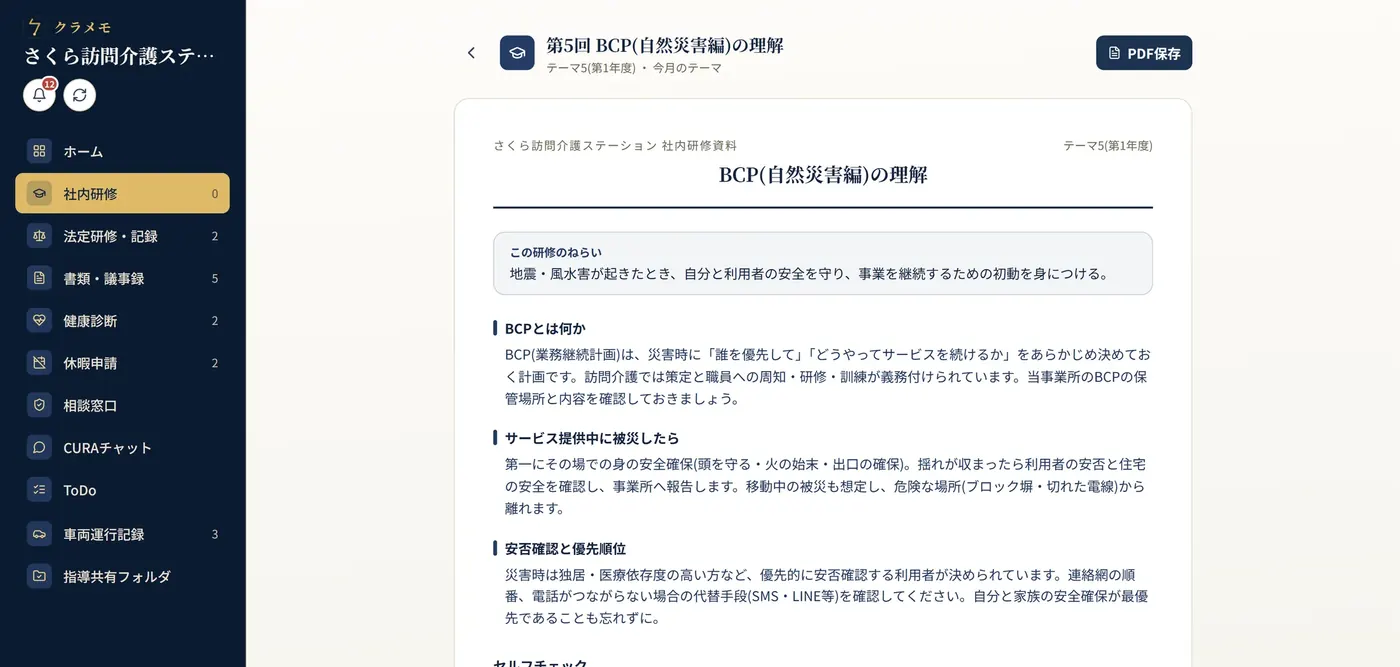Click the この研修のねらい heading

pyautogui.click(x=556, y=252)
